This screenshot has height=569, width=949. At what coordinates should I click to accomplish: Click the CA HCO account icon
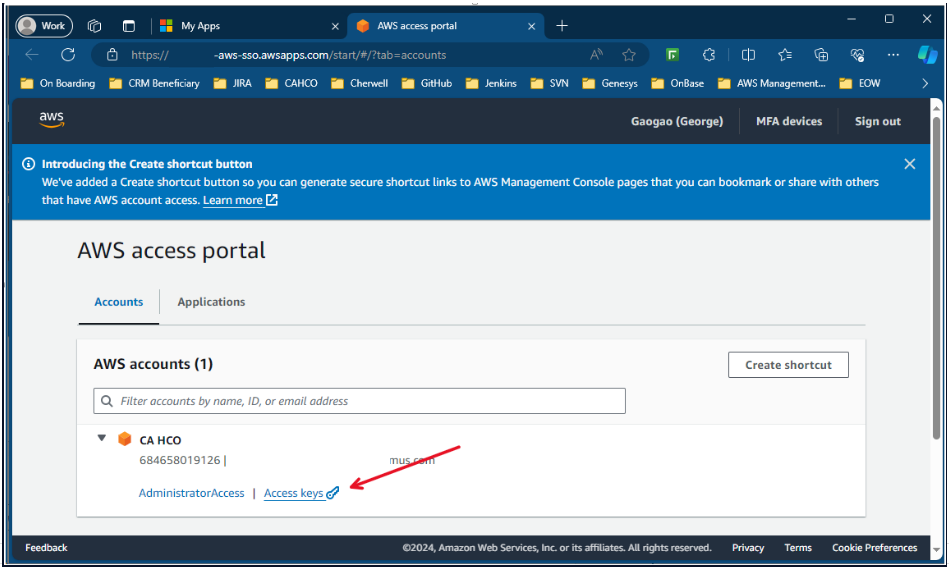tap(125, 439)
